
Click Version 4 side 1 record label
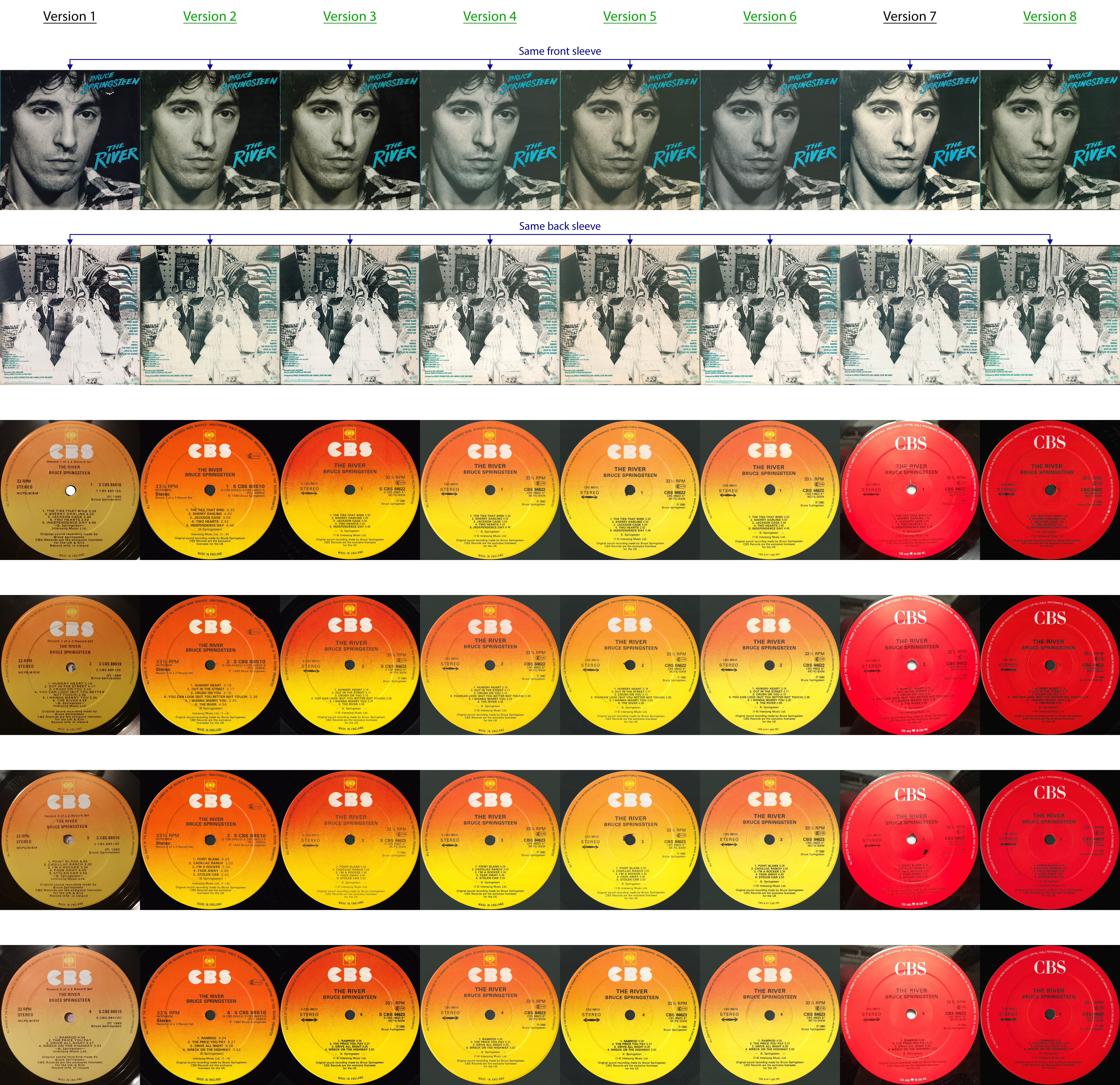490,490
